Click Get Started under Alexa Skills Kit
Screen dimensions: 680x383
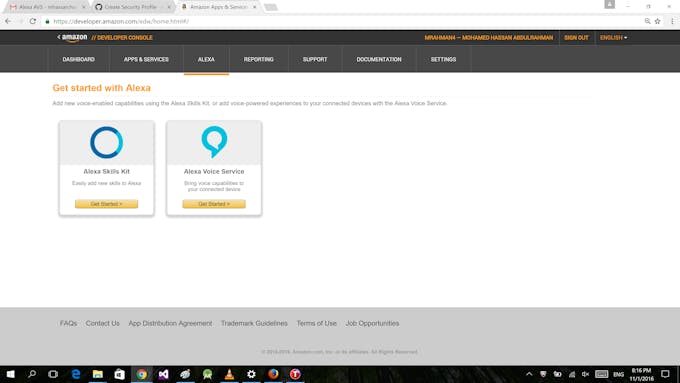click(x=107, y=204)
